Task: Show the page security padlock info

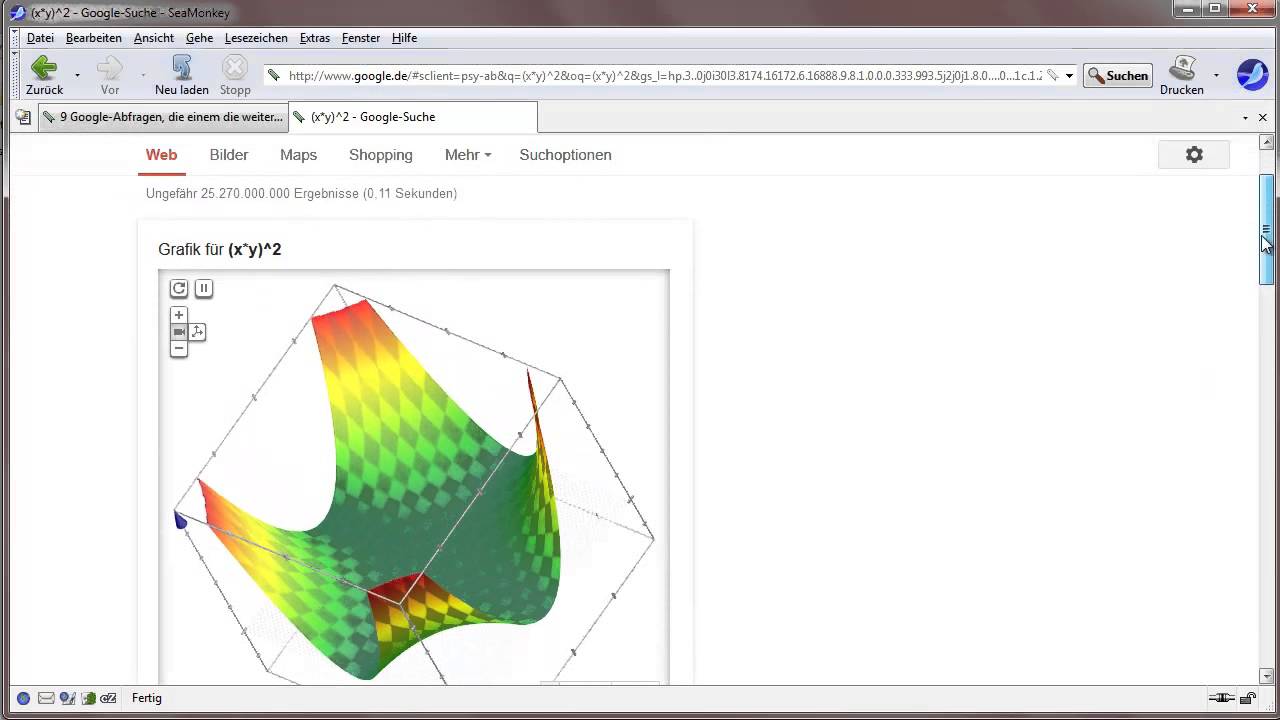Action: point(1249,698)
